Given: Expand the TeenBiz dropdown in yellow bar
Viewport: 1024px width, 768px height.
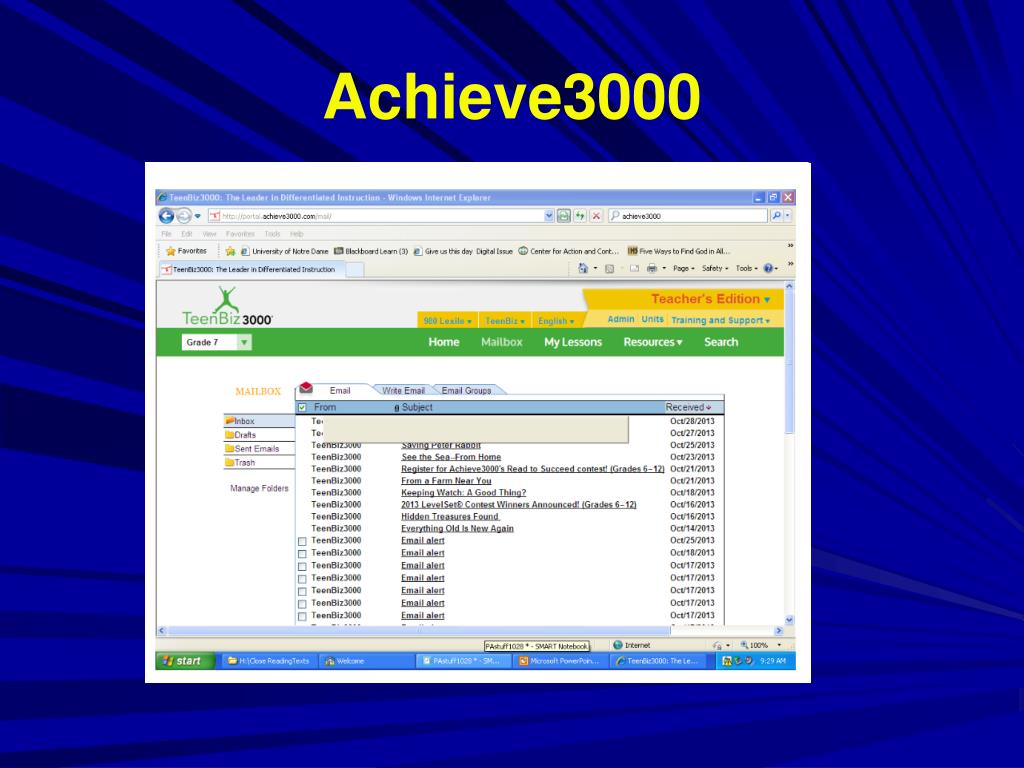Looking at the screenshot, I should coord(505,321).
